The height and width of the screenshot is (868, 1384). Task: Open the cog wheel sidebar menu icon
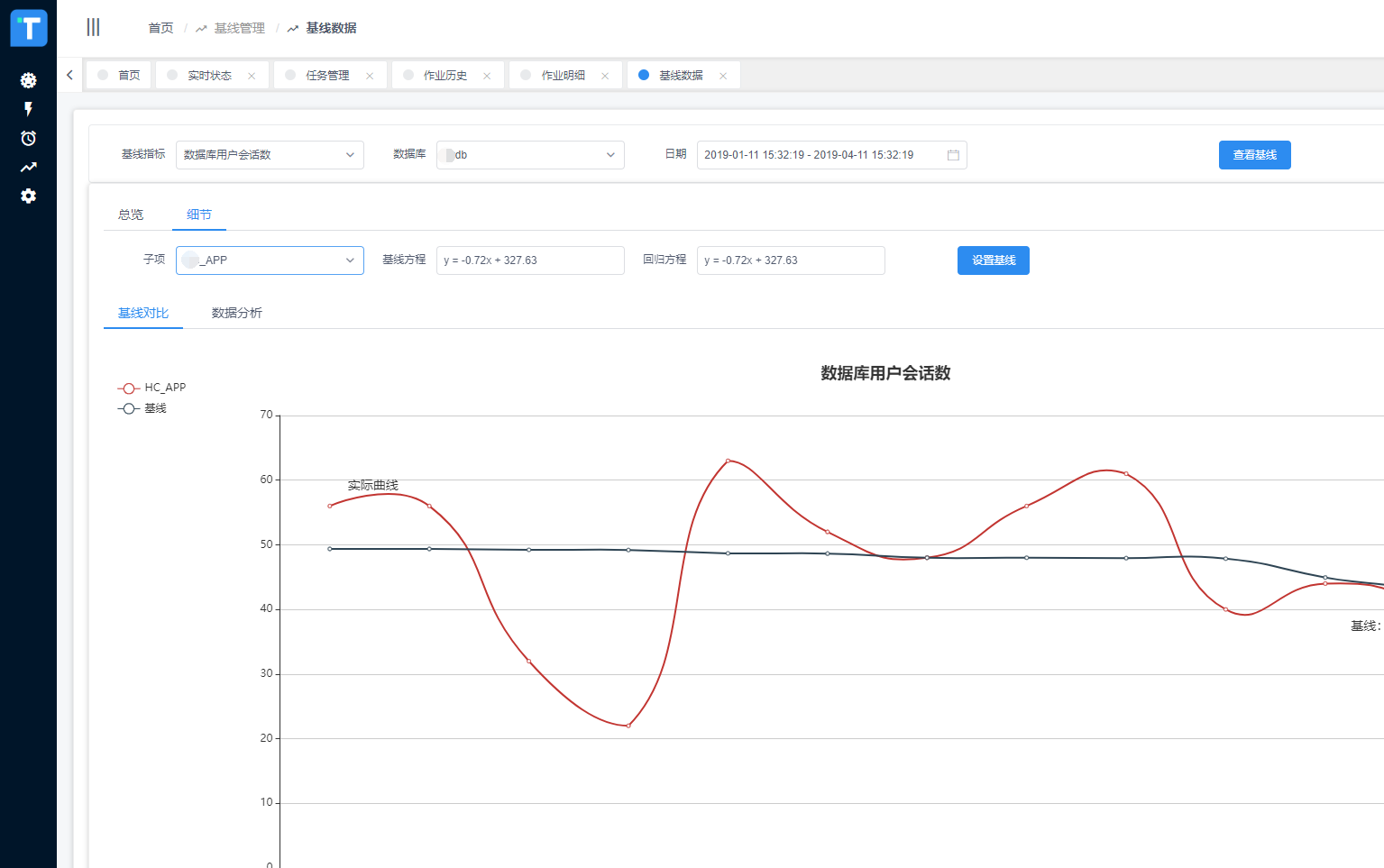point(29,80)
